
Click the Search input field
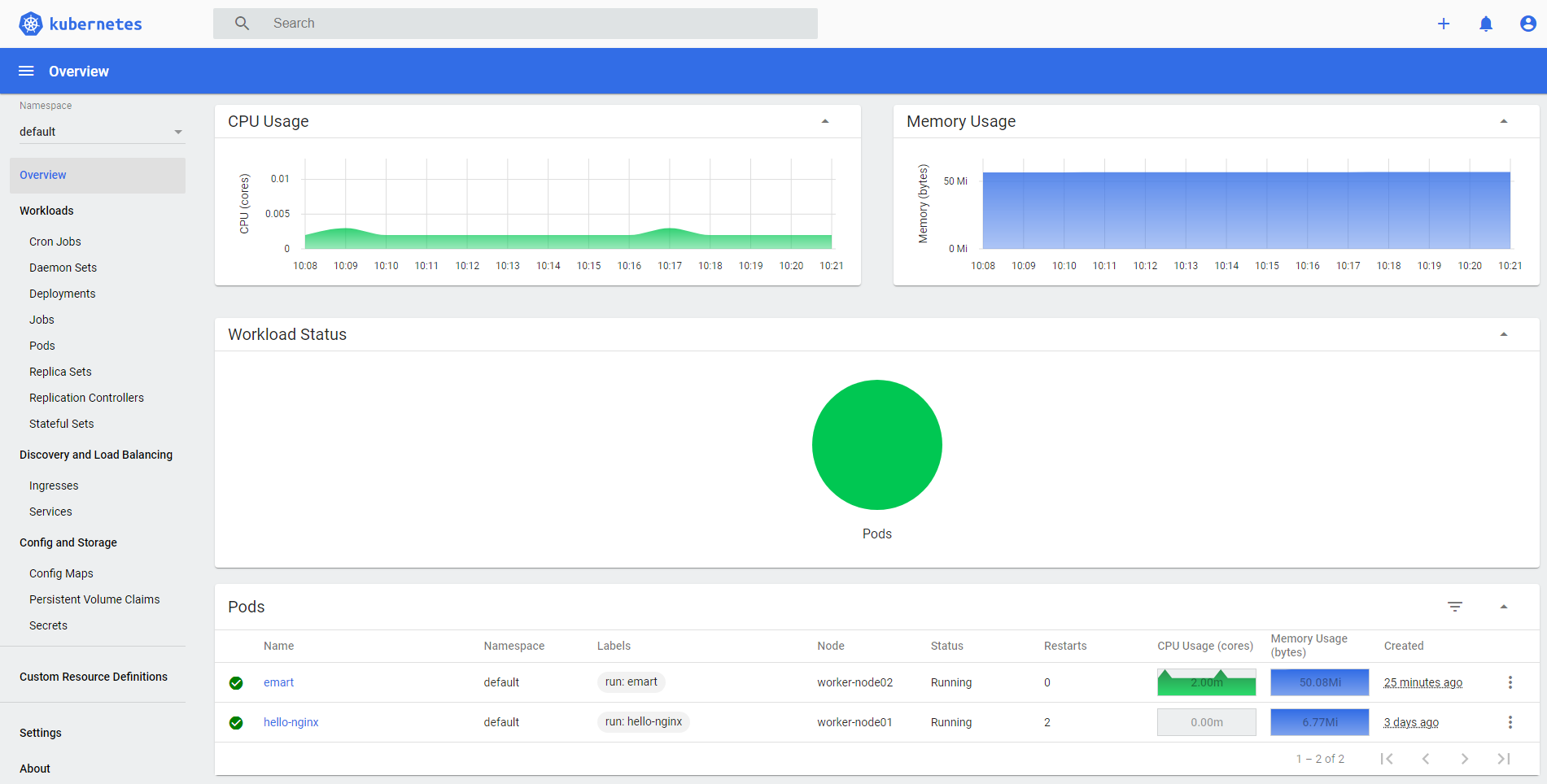pyautogui.click(x=515, y=24)
